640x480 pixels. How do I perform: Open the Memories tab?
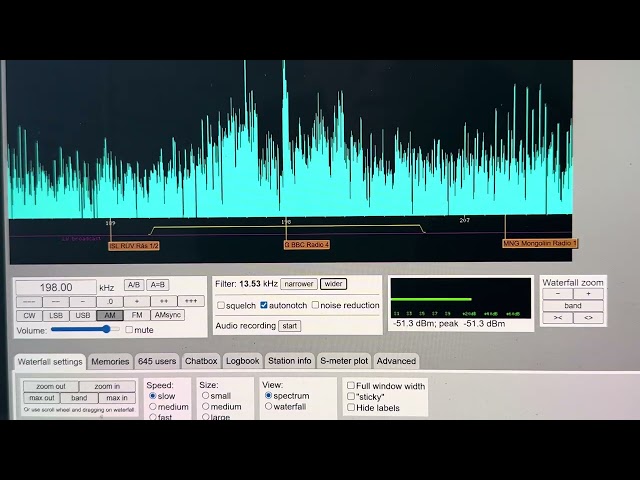click(110, 362)
